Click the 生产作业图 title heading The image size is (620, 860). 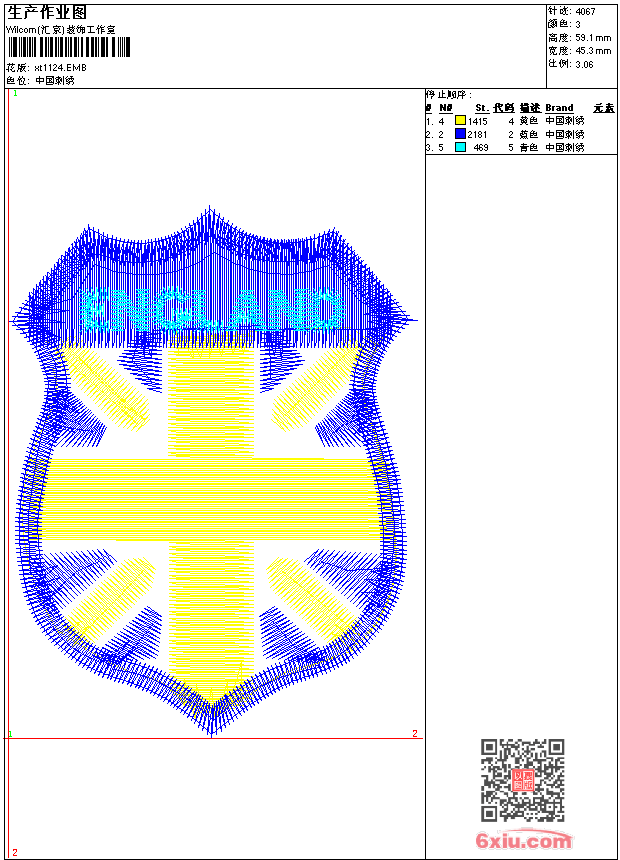(47, 12)
